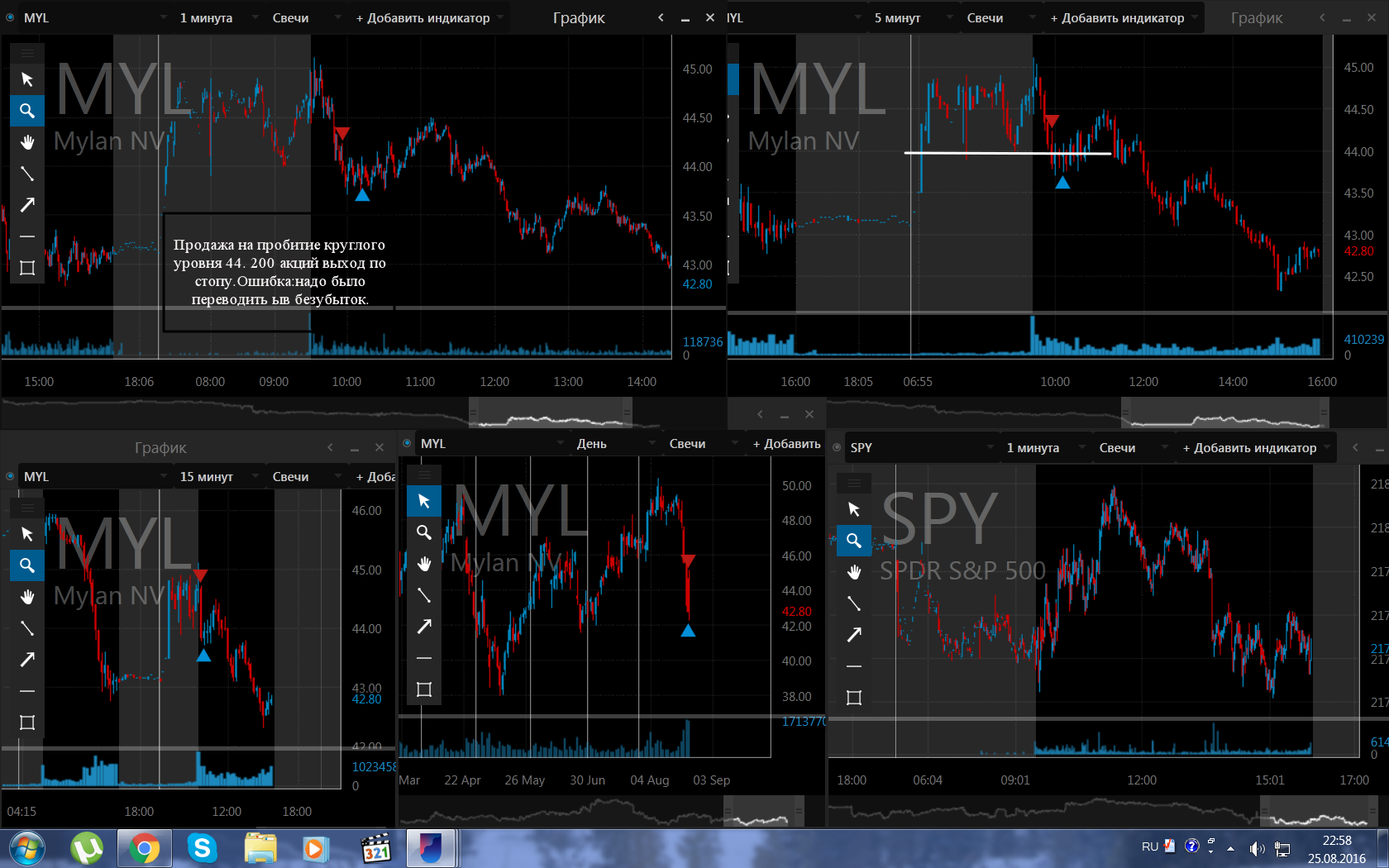The height and width of the screenshot is (868, 1389).
Task: Open the '1 минута' timeframe dropdown in SPY chart
Action: 1044,447
